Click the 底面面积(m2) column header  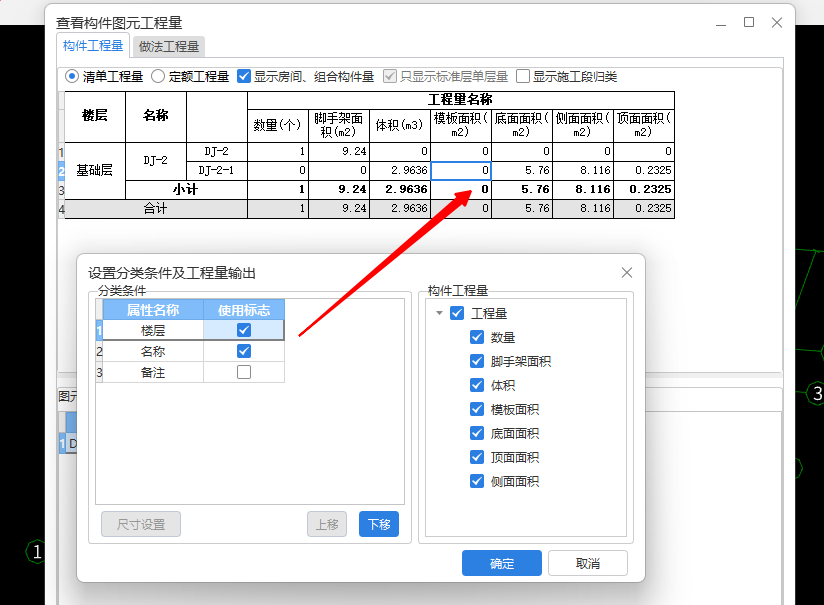522,125
